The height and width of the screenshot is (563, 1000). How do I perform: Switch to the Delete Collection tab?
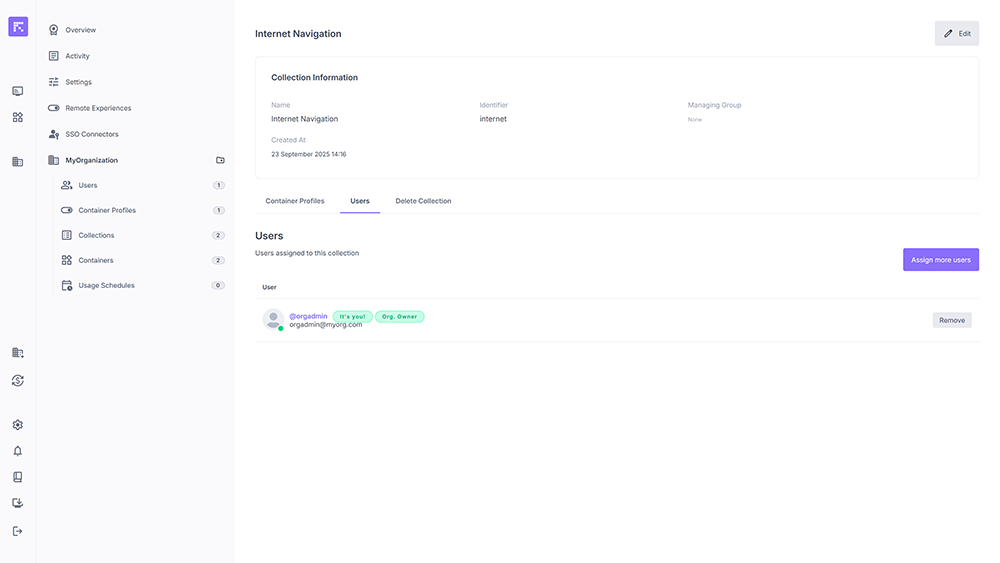423,201
